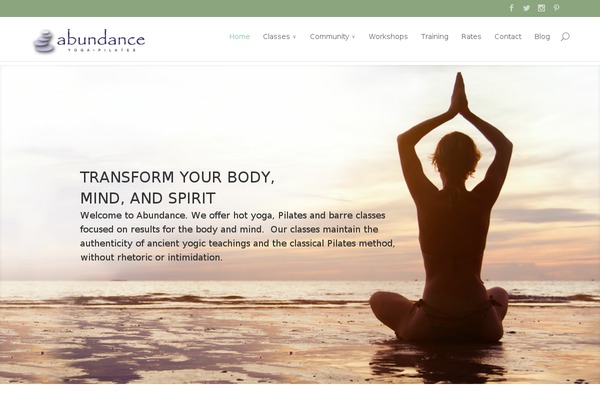Open the Pinterest social link icon
Image resolution: width=600 pixels, height=400 pixels.
coord(556,8)
